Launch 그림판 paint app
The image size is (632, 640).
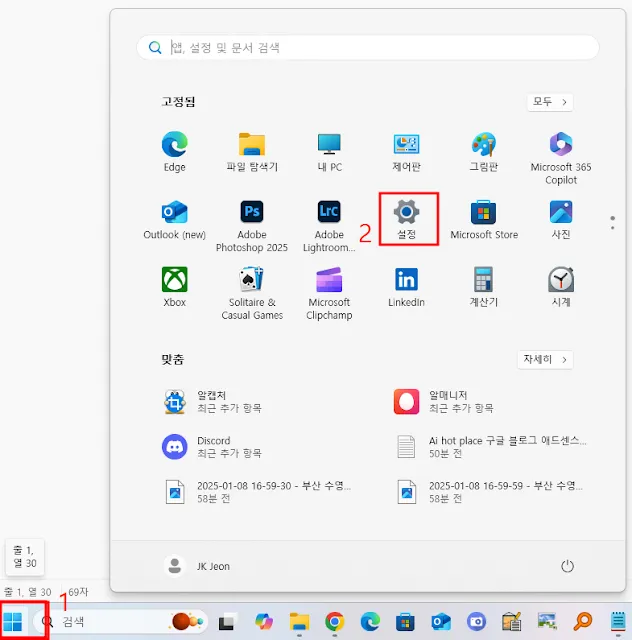click(x=483, y=151)
